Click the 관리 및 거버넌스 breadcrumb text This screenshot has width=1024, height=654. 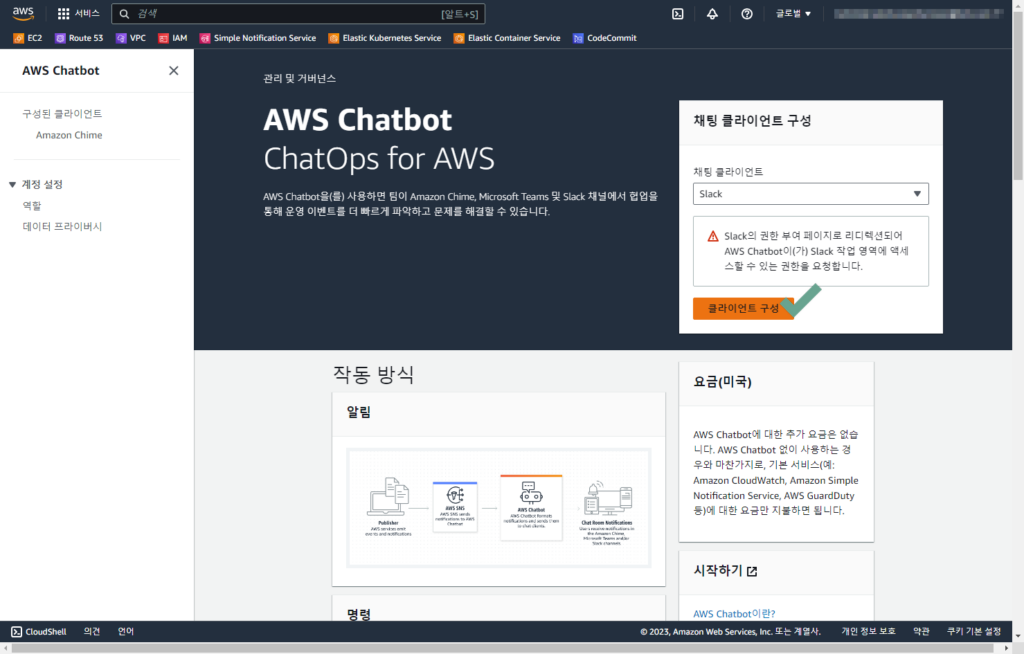coord(300,78)
